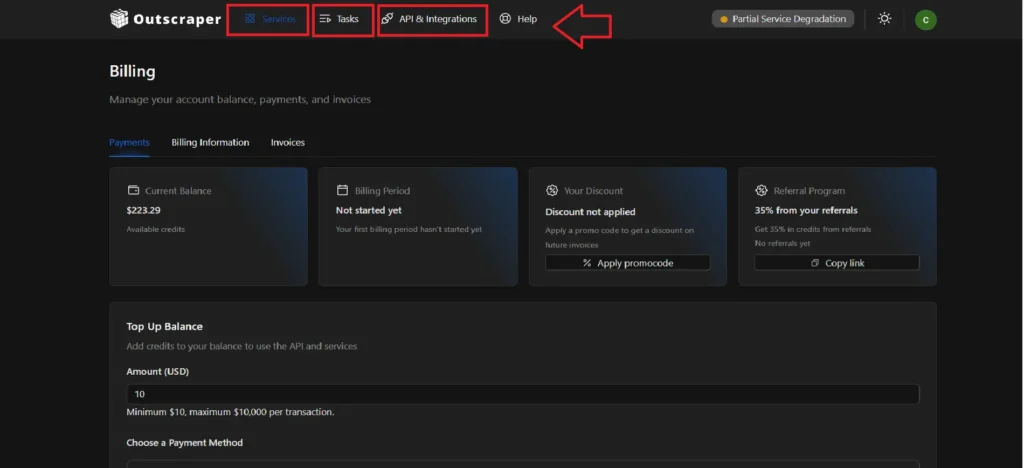Click the Services grid icon
This screenshot has width=1024, height=468.
250,19
